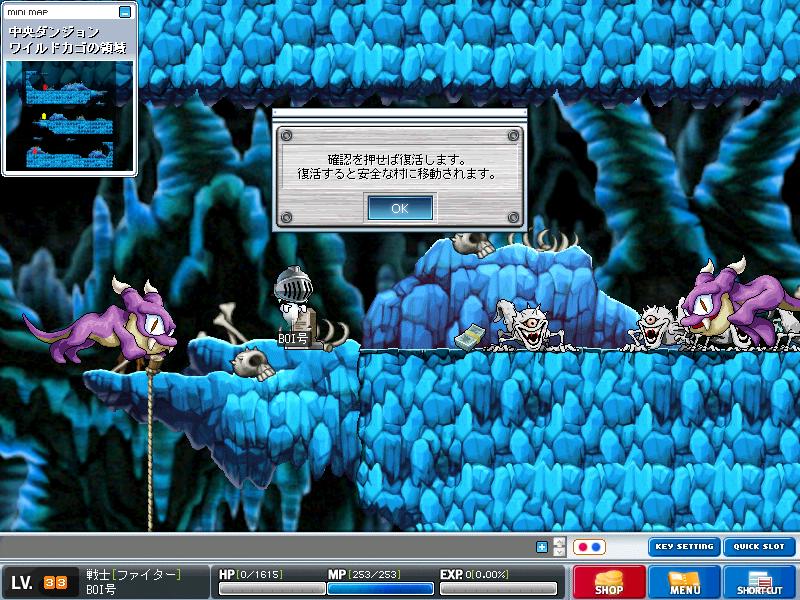Click the revival dialog message text
This screenshot has height=600, width=800.
397,166
